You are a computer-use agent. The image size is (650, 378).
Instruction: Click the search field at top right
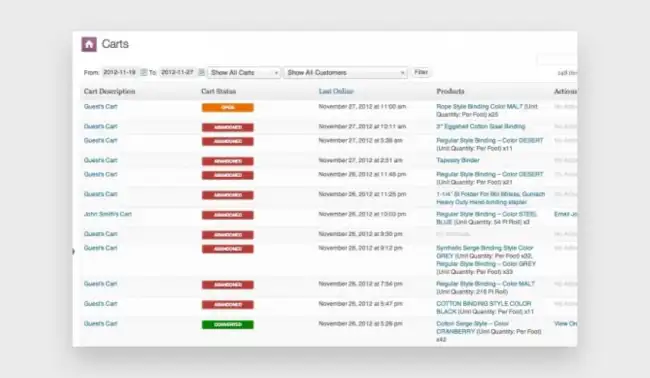pyautogui.click(x=557, y=60)
